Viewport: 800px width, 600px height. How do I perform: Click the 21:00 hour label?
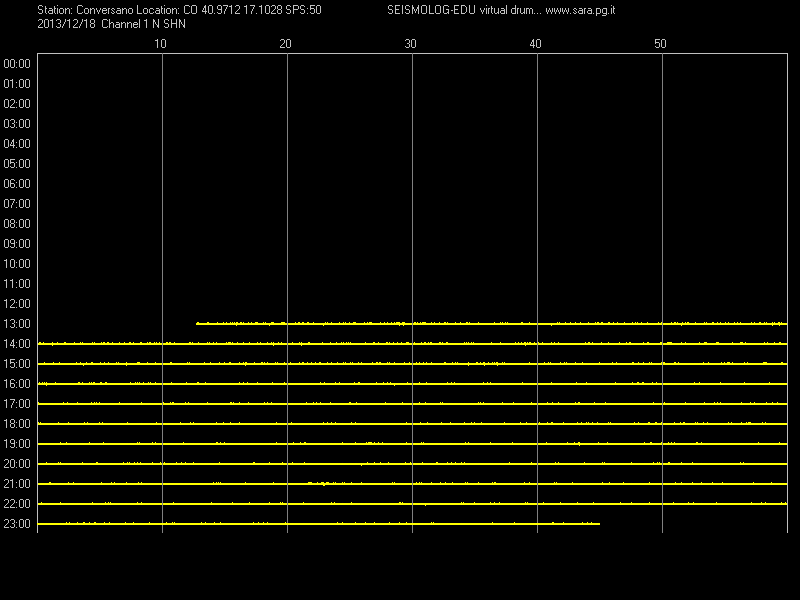pyautogui.click(x=17, y=484)
